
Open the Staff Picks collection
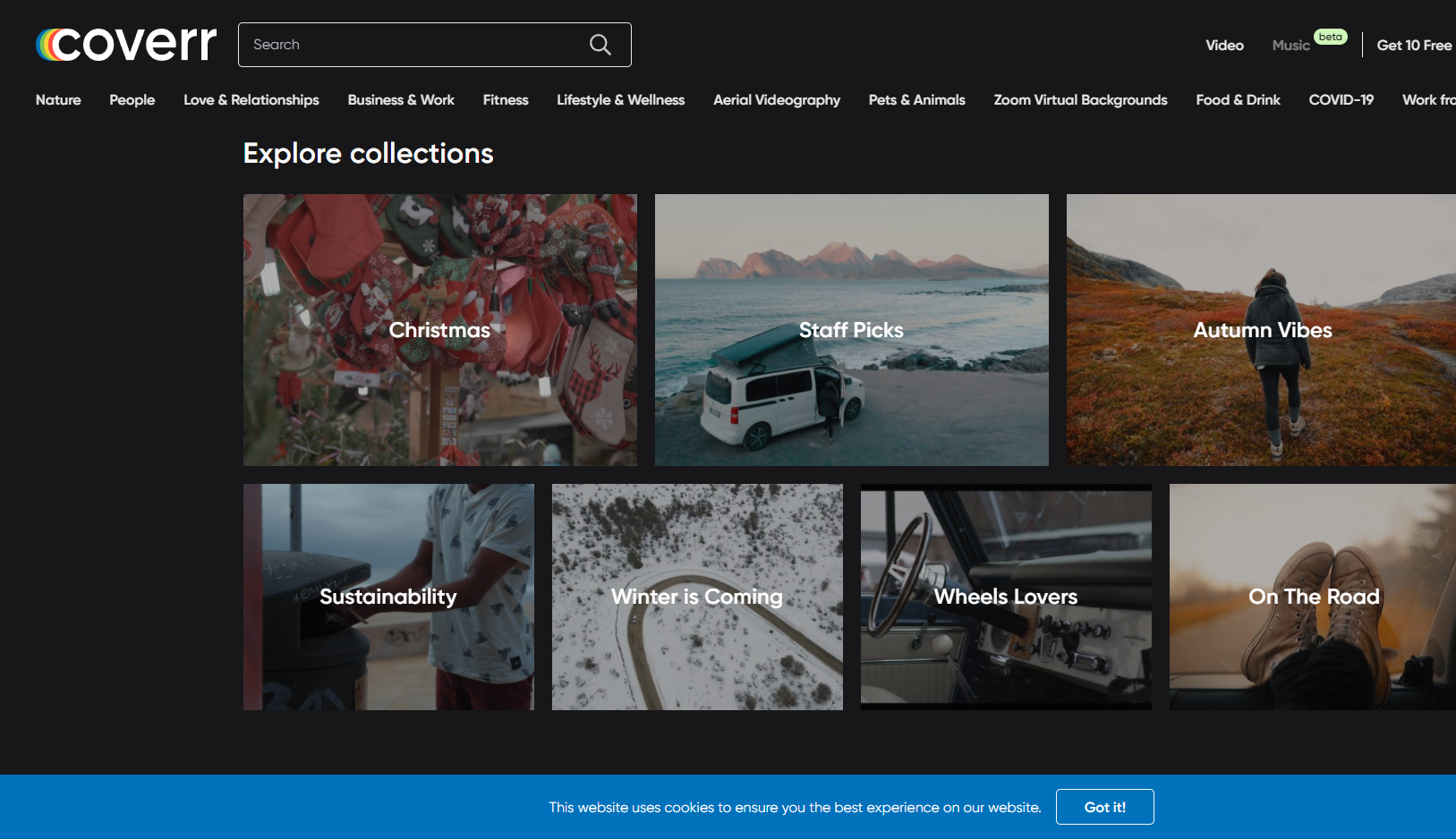pos(852,330)
